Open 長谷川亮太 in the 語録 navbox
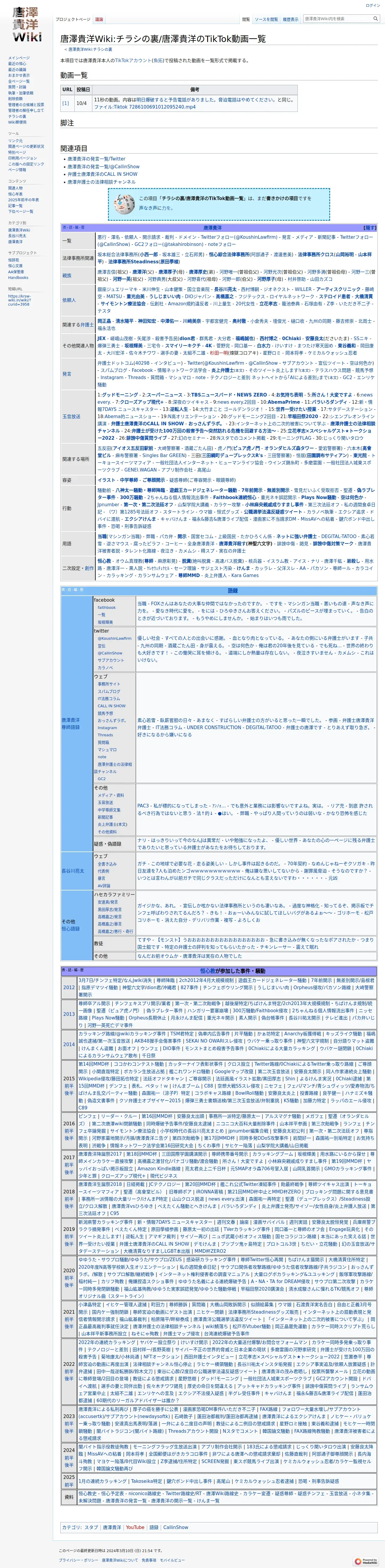385x1568 pixels. tap(73, 870)
